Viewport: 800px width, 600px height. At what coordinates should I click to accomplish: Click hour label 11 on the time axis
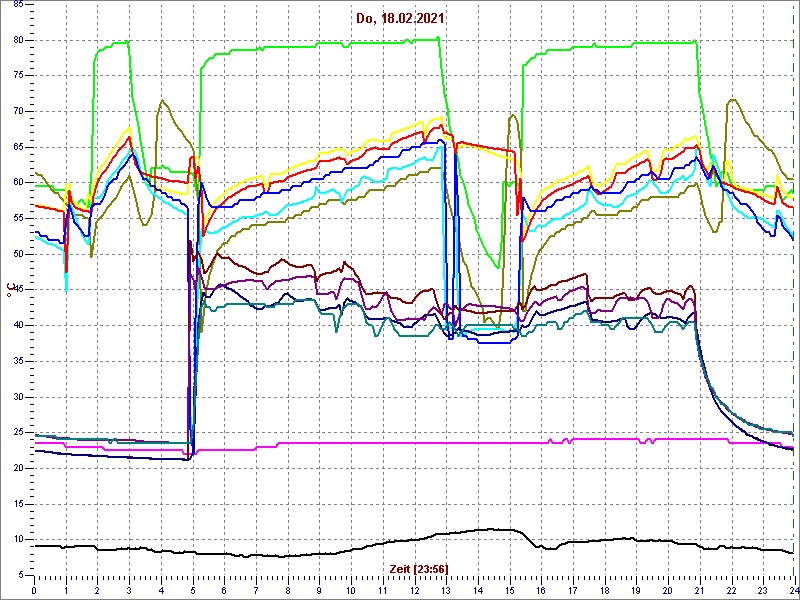coord(383,590)
